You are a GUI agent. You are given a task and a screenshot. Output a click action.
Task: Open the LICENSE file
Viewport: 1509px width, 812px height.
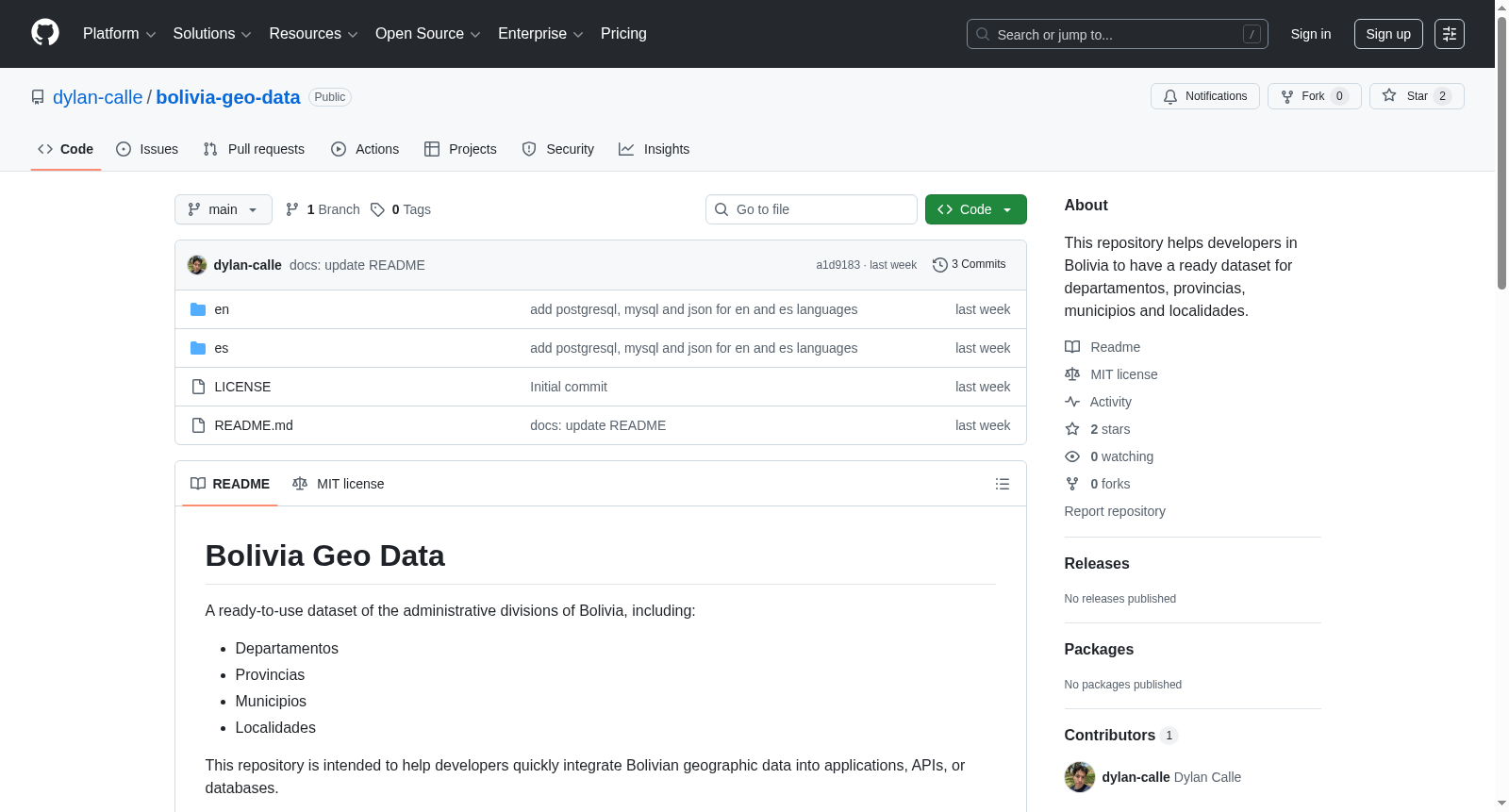pyautogui.click(x=242, y=387)
